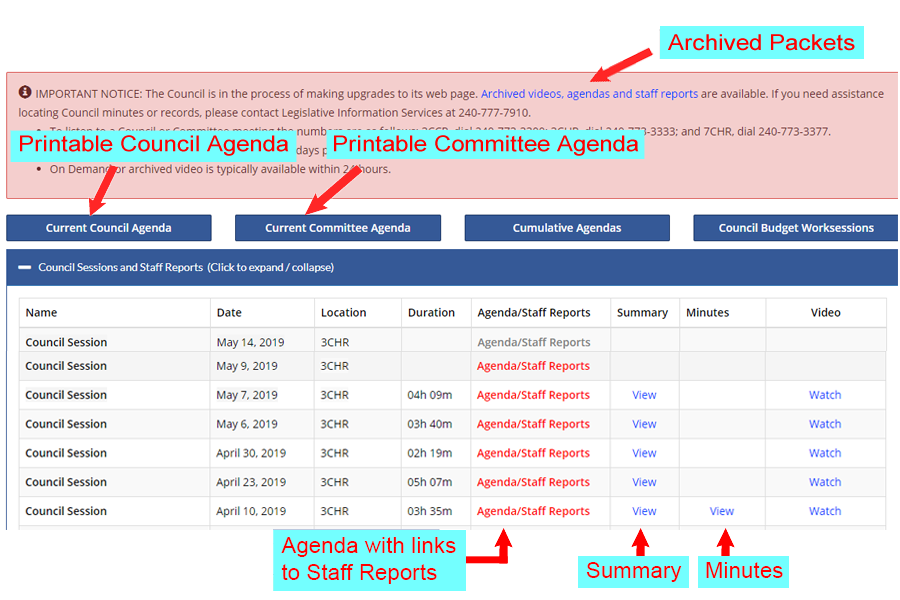This screenshot has height=600, width=900.
Task: Open Agenda/Staff Reports for May 14, 2019
Action: pos(533,342)
